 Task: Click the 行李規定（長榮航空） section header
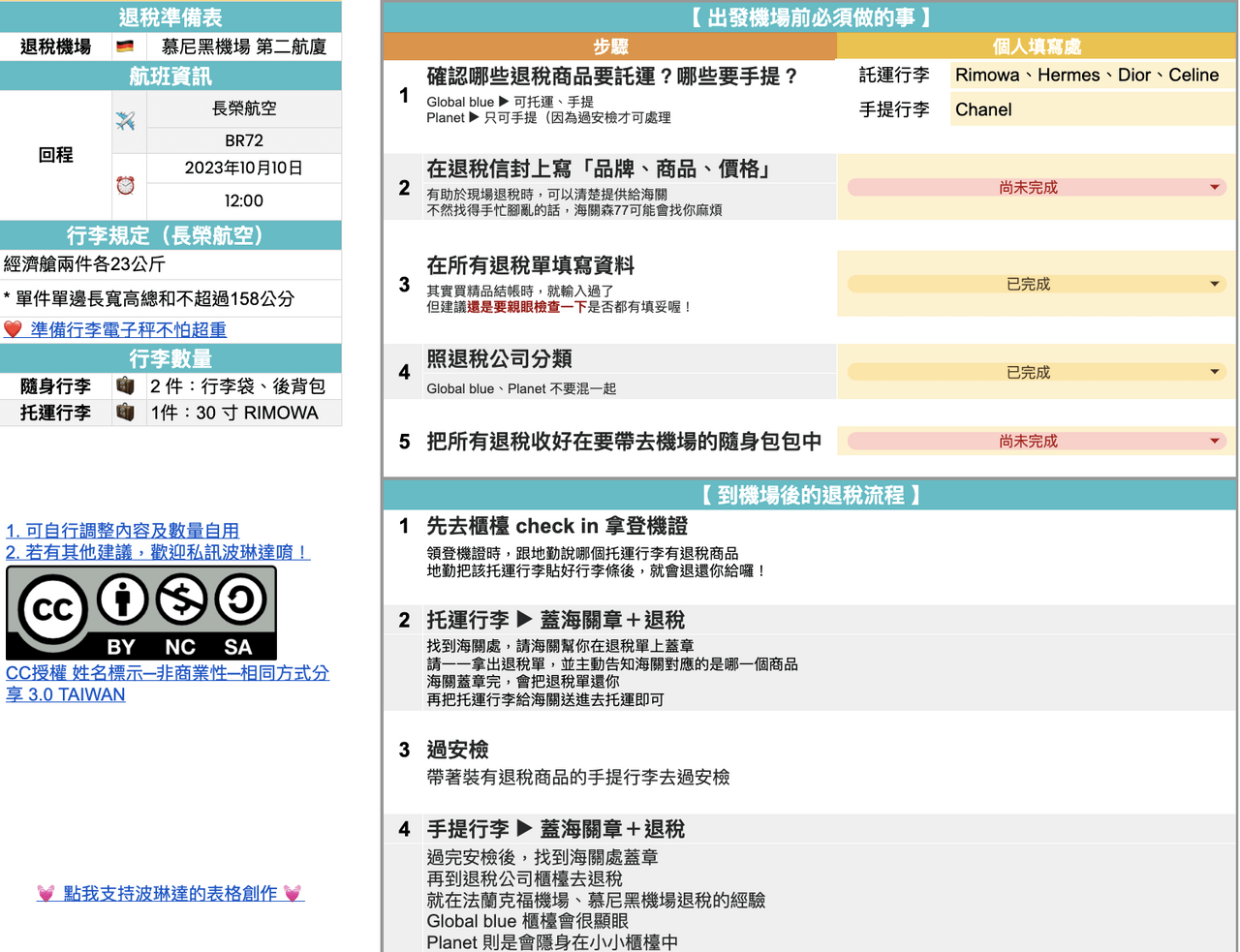pyautogui.click(x=170, y=235)
